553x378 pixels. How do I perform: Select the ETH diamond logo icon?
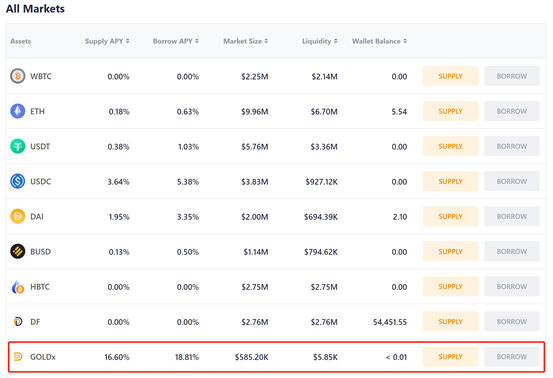tap(18, 111)
